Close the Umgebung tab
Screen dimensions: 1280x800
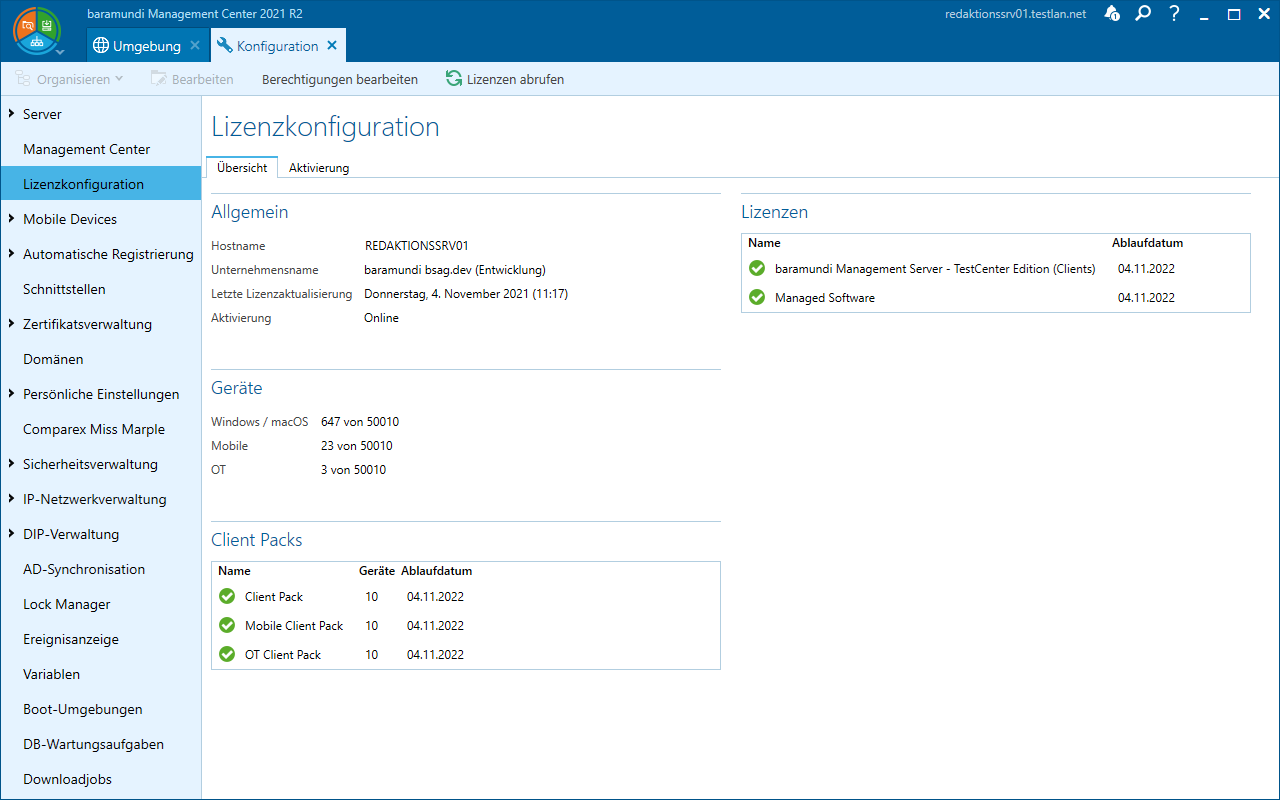[x=195, y=46]
